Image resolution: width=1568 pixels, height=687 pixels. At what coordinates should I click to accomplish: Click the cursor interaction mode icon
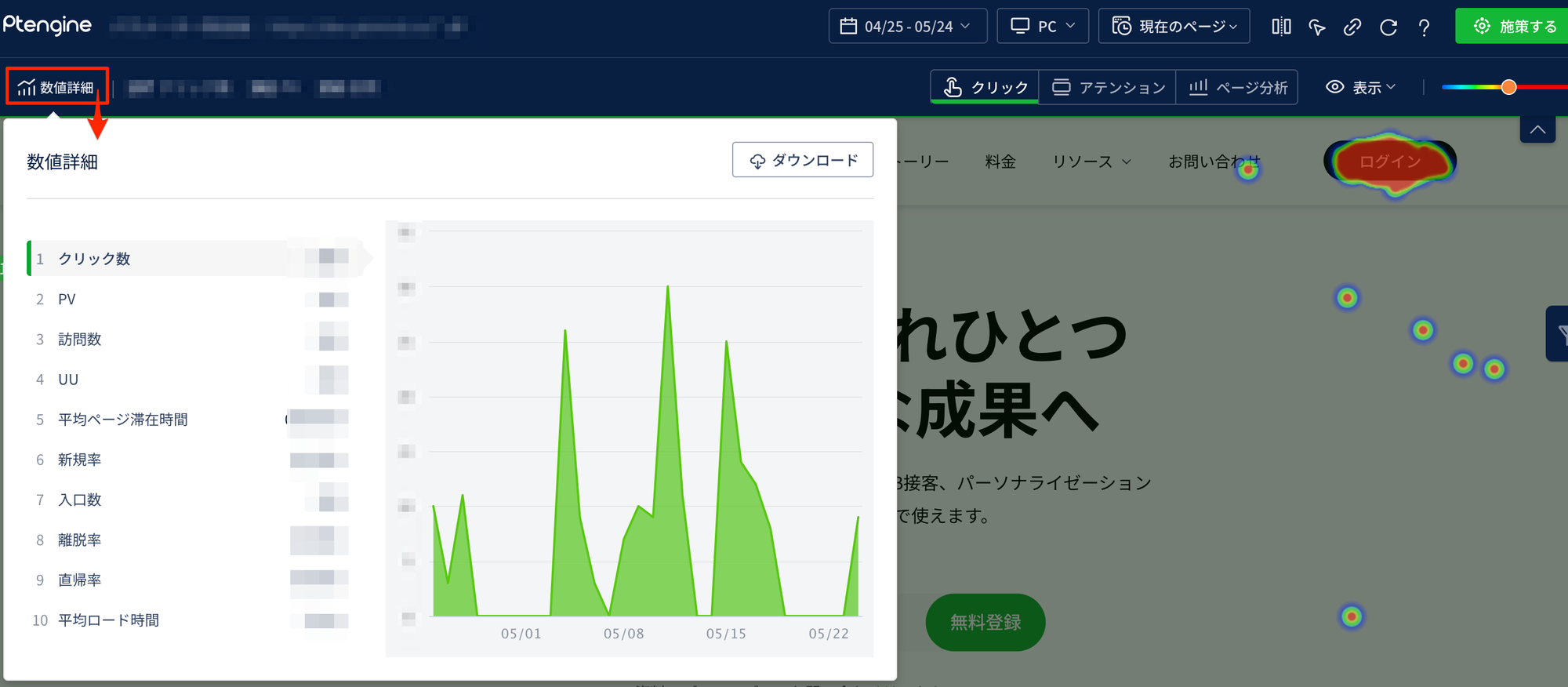(1317, 27)
